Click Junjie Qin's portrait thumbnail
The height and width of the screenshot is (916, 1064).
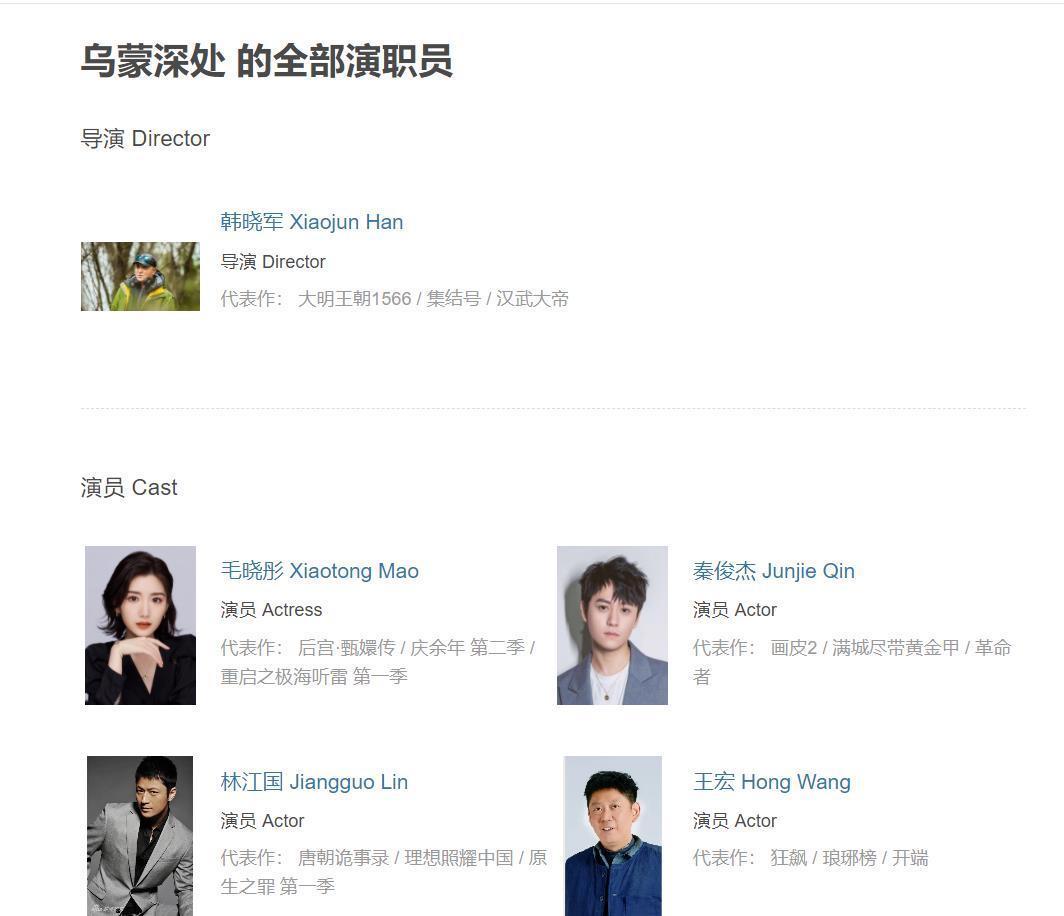(612, 625)
